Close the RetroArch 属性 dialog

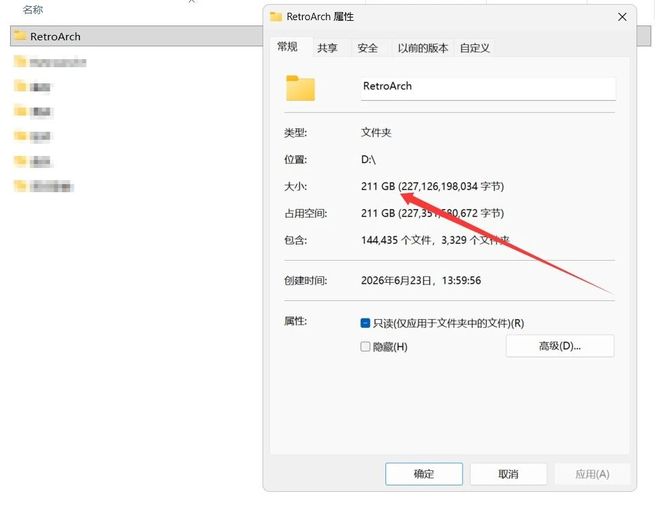[x=622, y=17]
